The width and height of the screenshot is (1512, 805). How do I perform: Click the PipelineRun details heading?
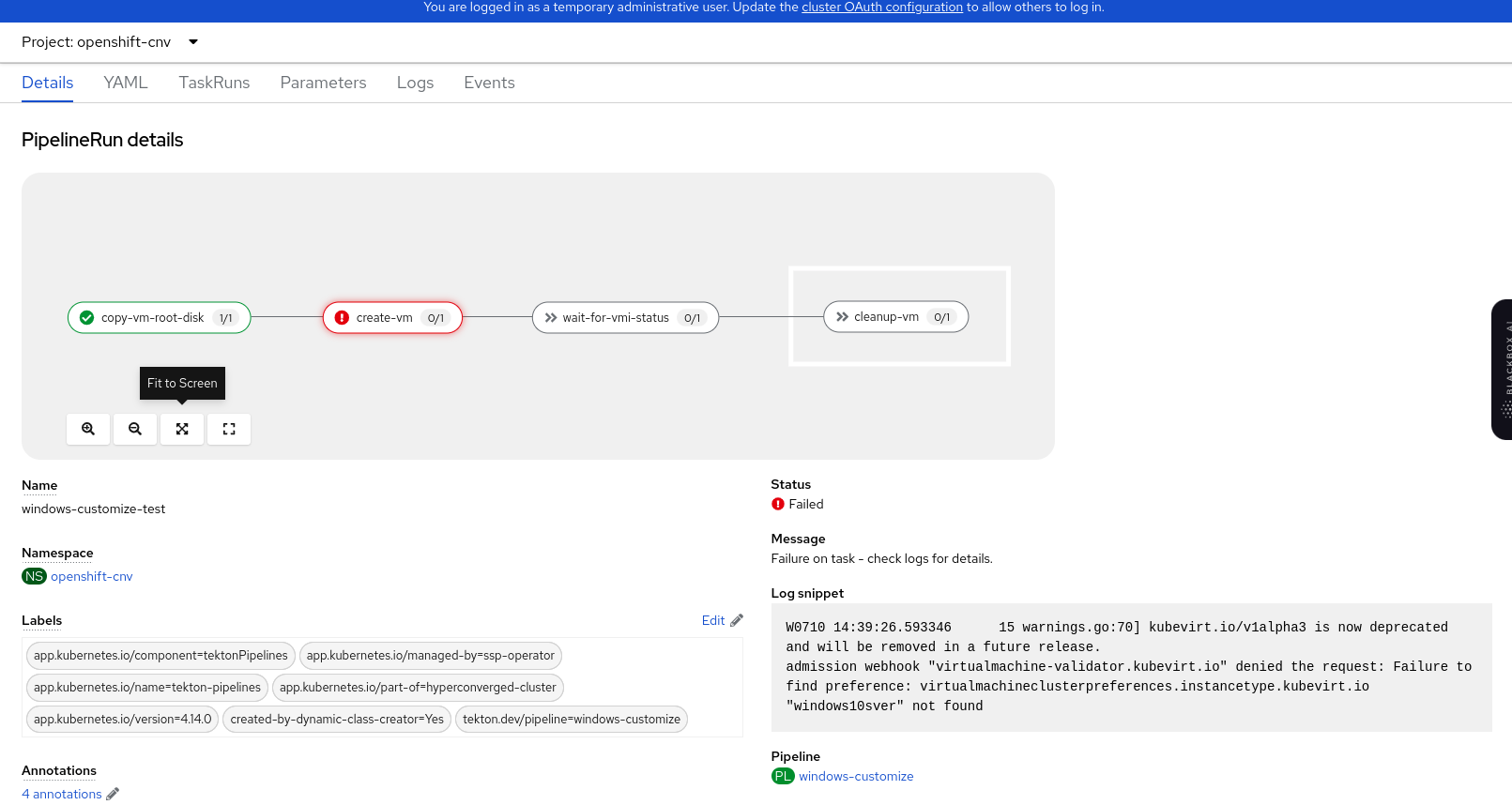(x=102, y=140)
